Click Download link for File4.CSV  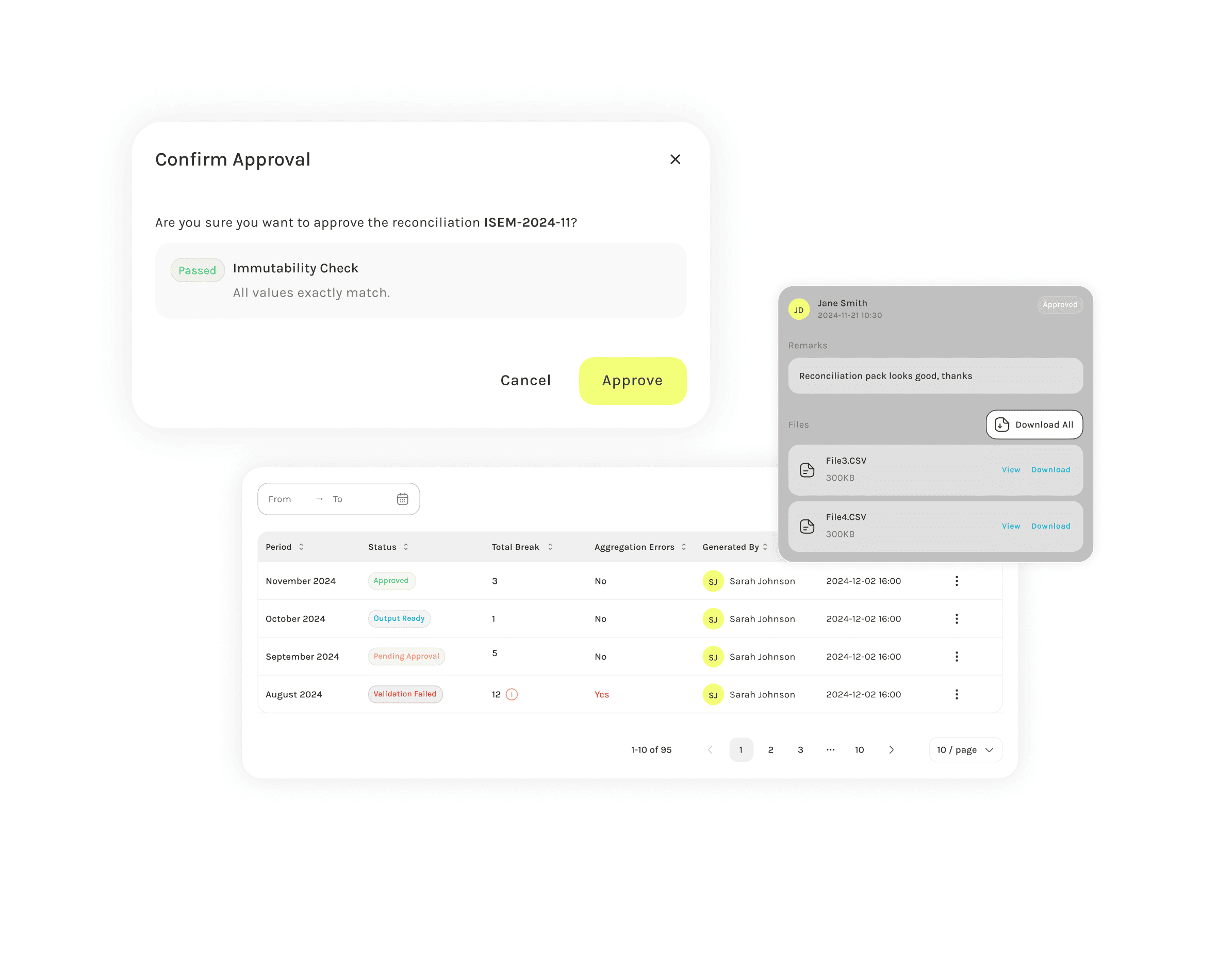coord(1050,526)
